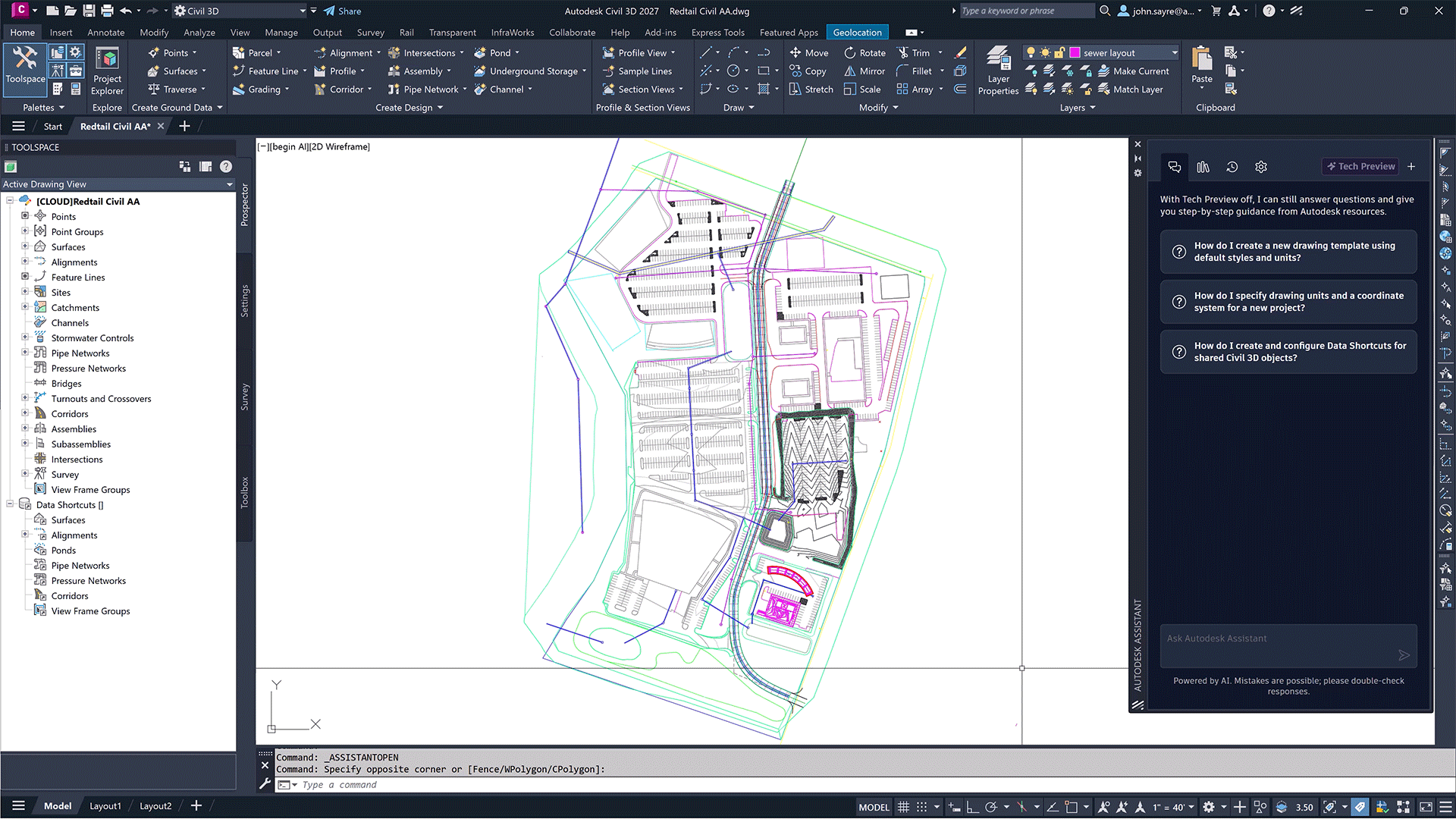
Task: Open Autodesk Assistant settings gear
Action: [1260, 167]
